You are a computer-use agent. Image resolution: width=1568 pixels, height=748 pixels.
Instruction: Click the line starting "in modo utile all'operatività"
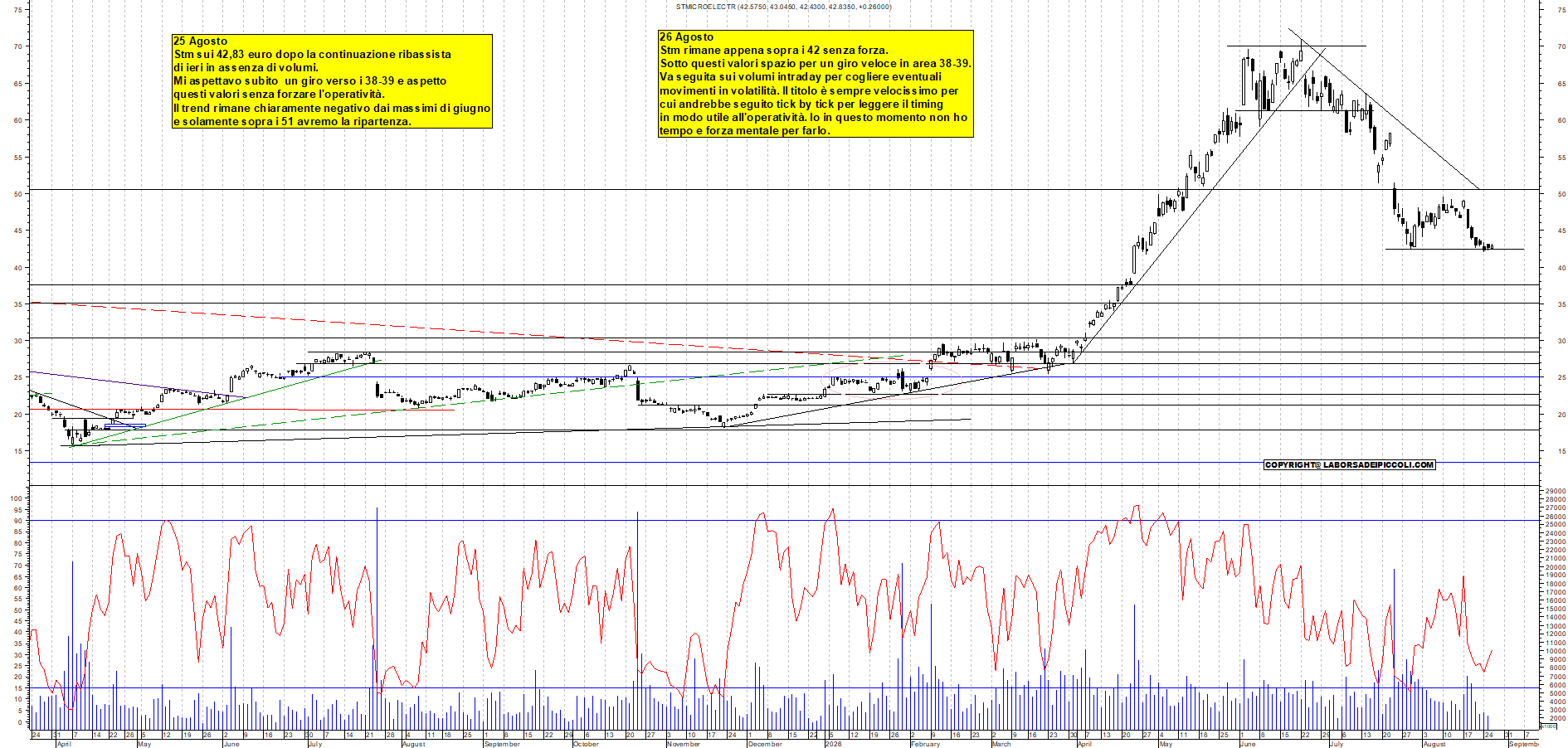click(814, 117)
